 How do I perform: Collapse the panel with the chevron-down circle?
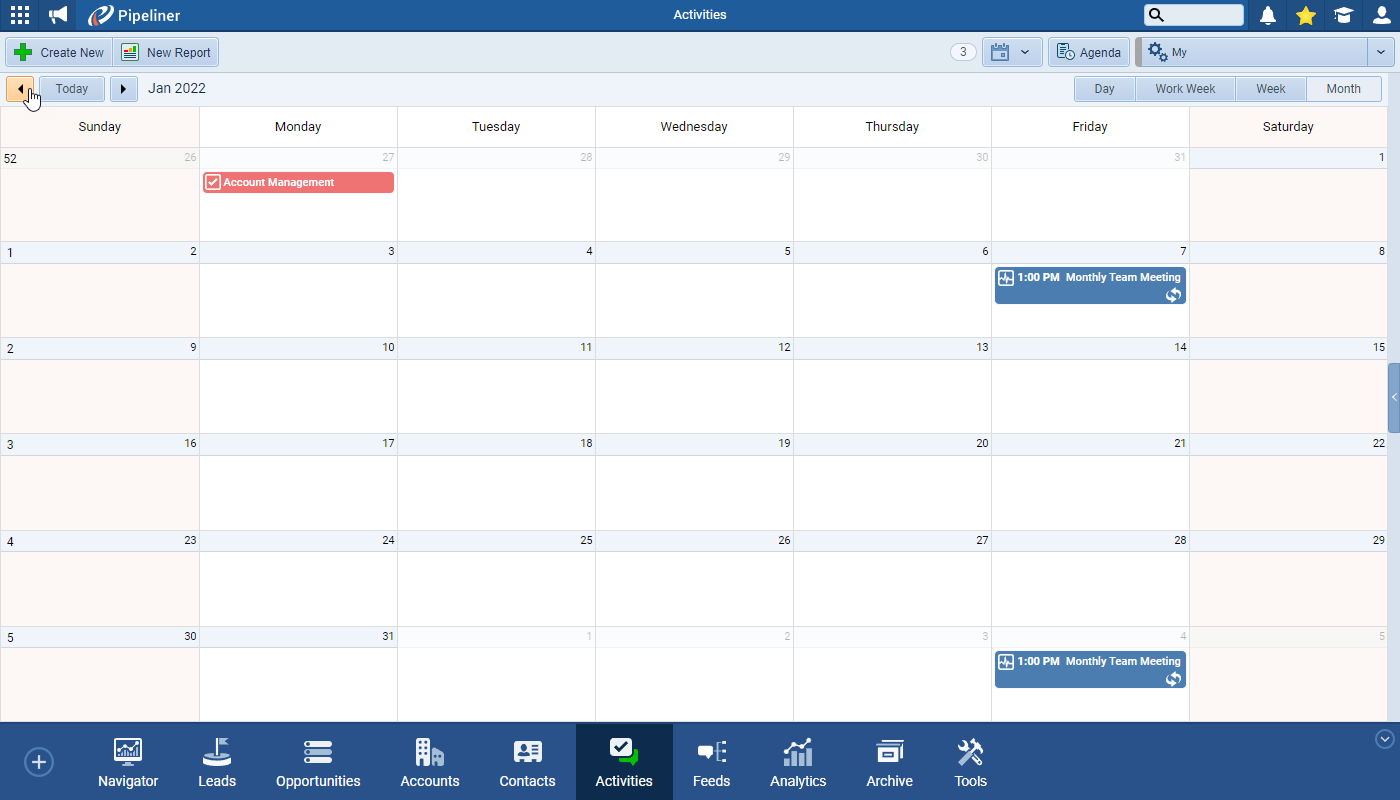tap(1384, 738)
